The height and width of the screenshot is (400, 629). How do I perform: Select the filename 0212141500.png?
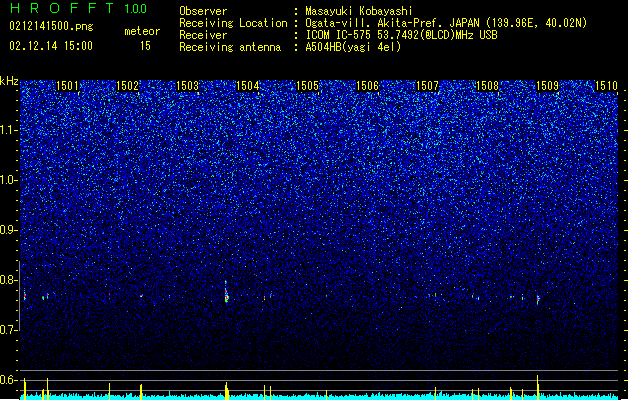(51, 26)
